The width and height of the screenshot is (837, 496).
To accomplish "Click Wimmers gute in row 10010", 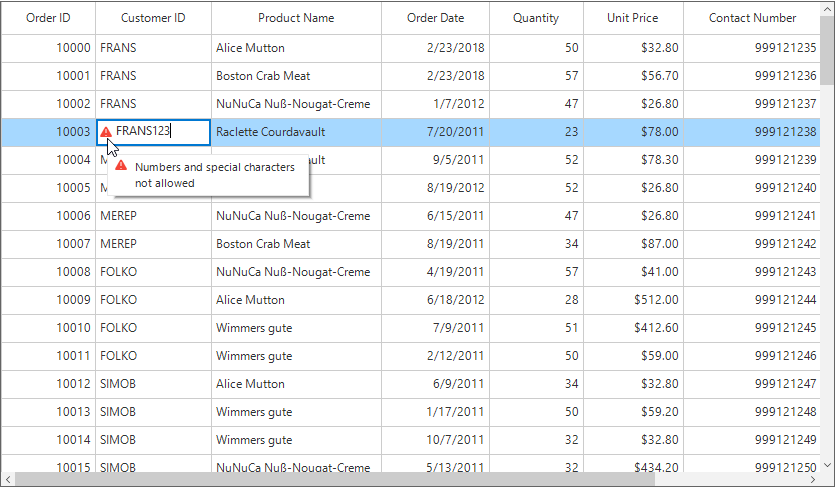I will pyautogui.click(x=296, y=328).
